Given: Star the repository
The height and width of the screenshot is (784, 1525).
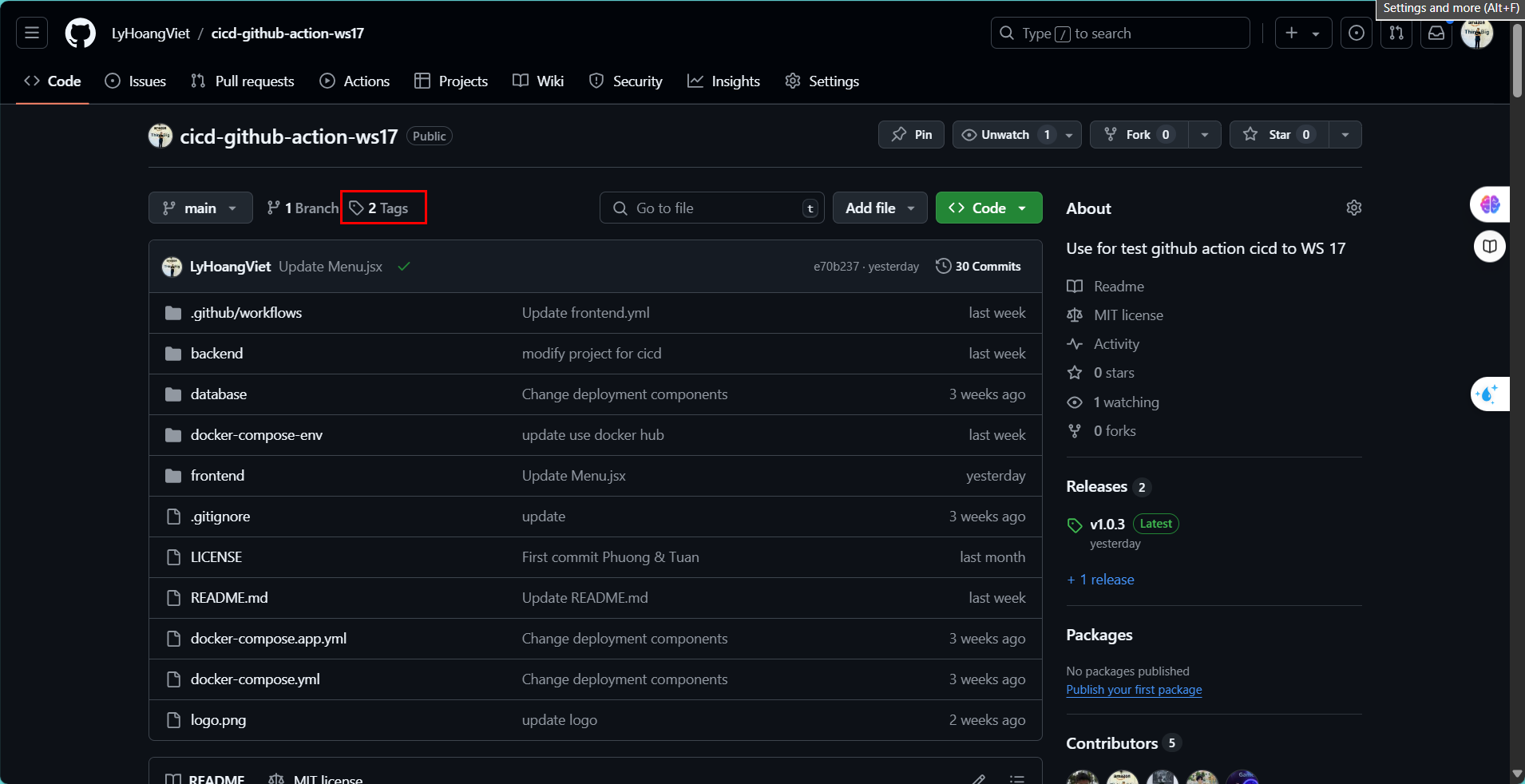Looking at the screenshot, I should point(1279,134).
